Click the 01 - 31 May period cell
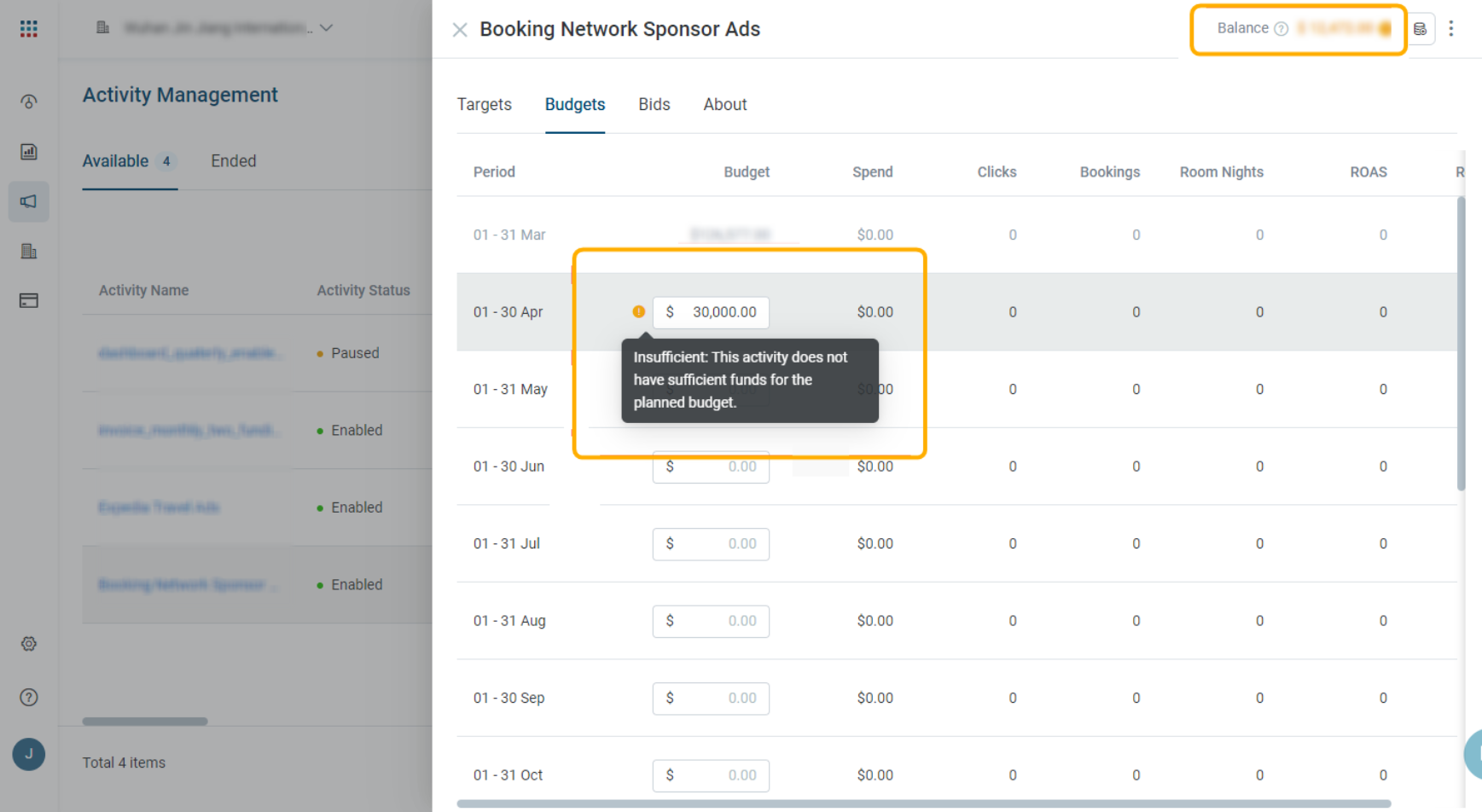The image size is (1482, 812). click(510, 390)
